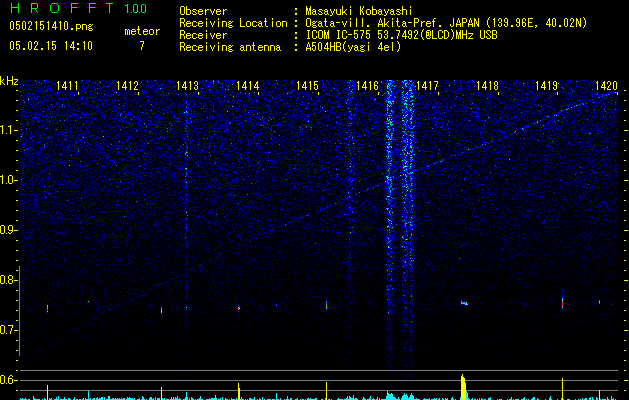The image size is (629, 400).
Task: Click the timestamp 05.02.15 14:10
Action: (x=51, y=45)
